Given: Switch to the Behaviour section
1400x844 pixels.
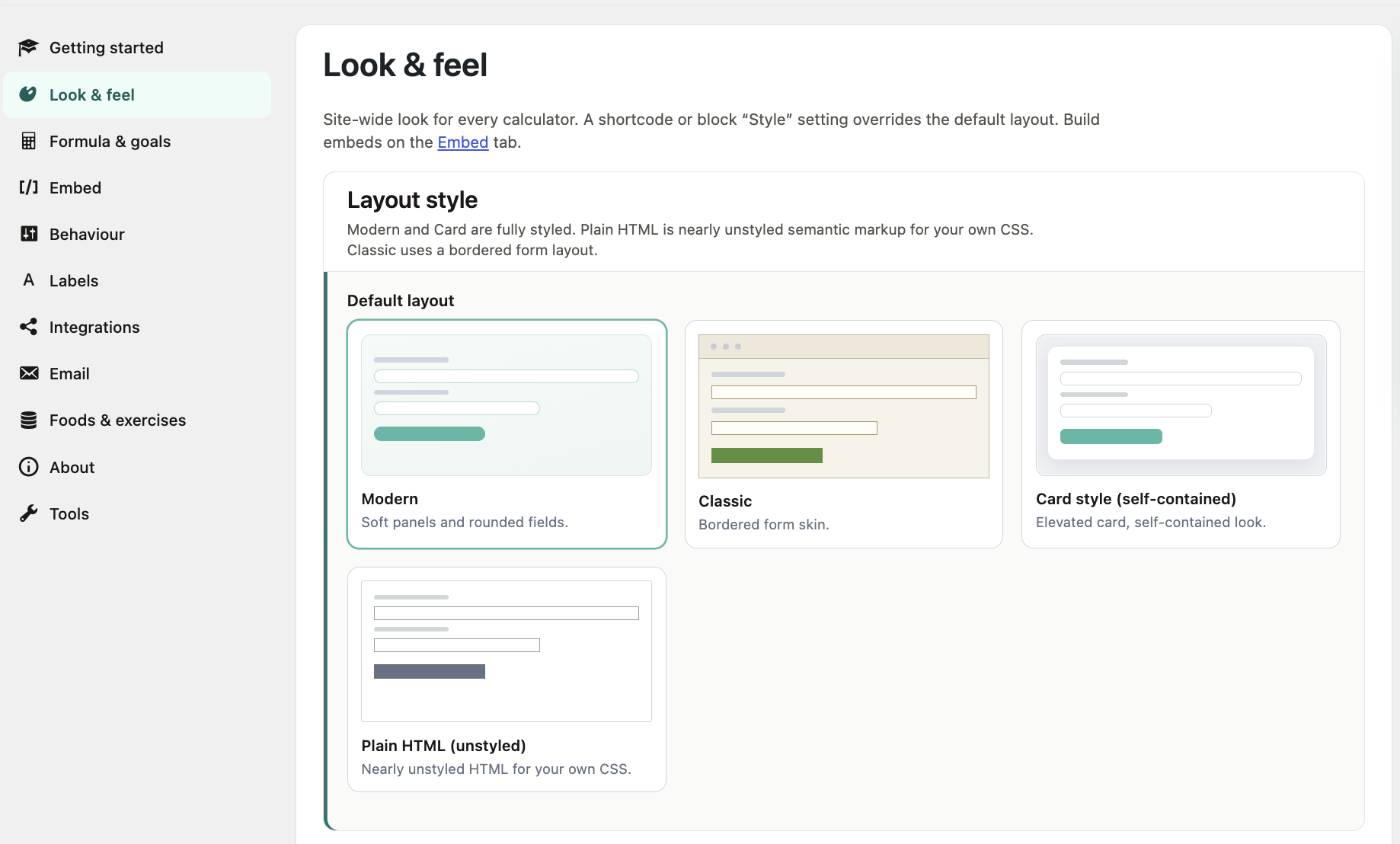Looking at the screenshot, I should click(137, 234).
